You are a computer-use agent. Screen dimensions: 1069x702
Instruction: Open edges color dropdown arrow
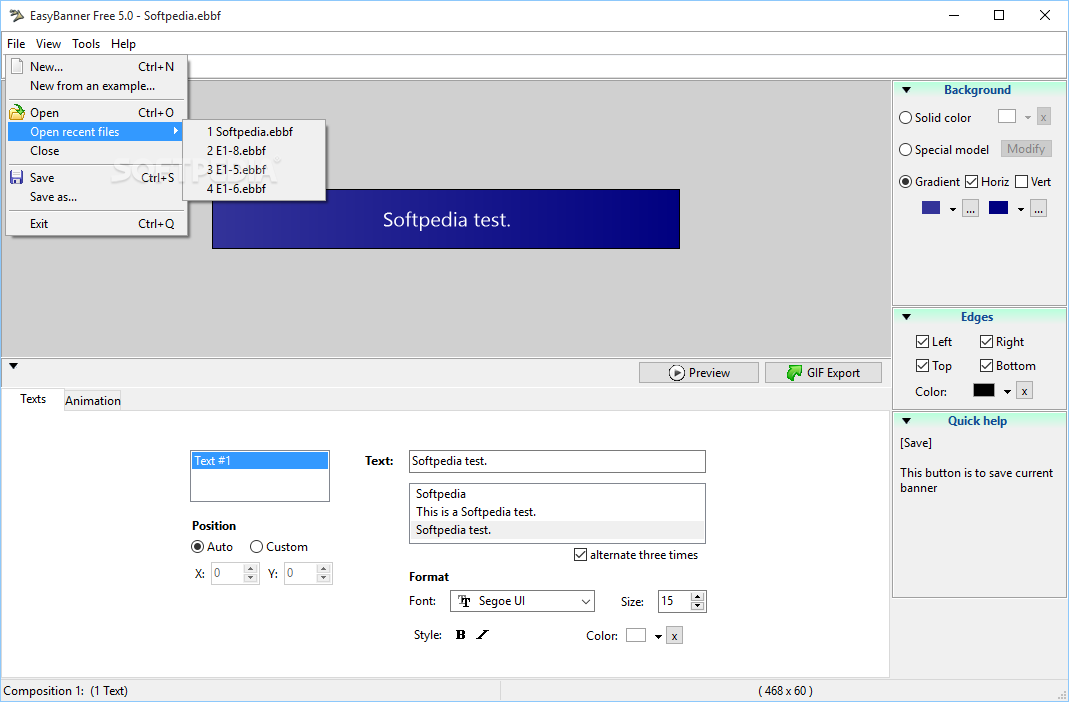(1007, 391)
